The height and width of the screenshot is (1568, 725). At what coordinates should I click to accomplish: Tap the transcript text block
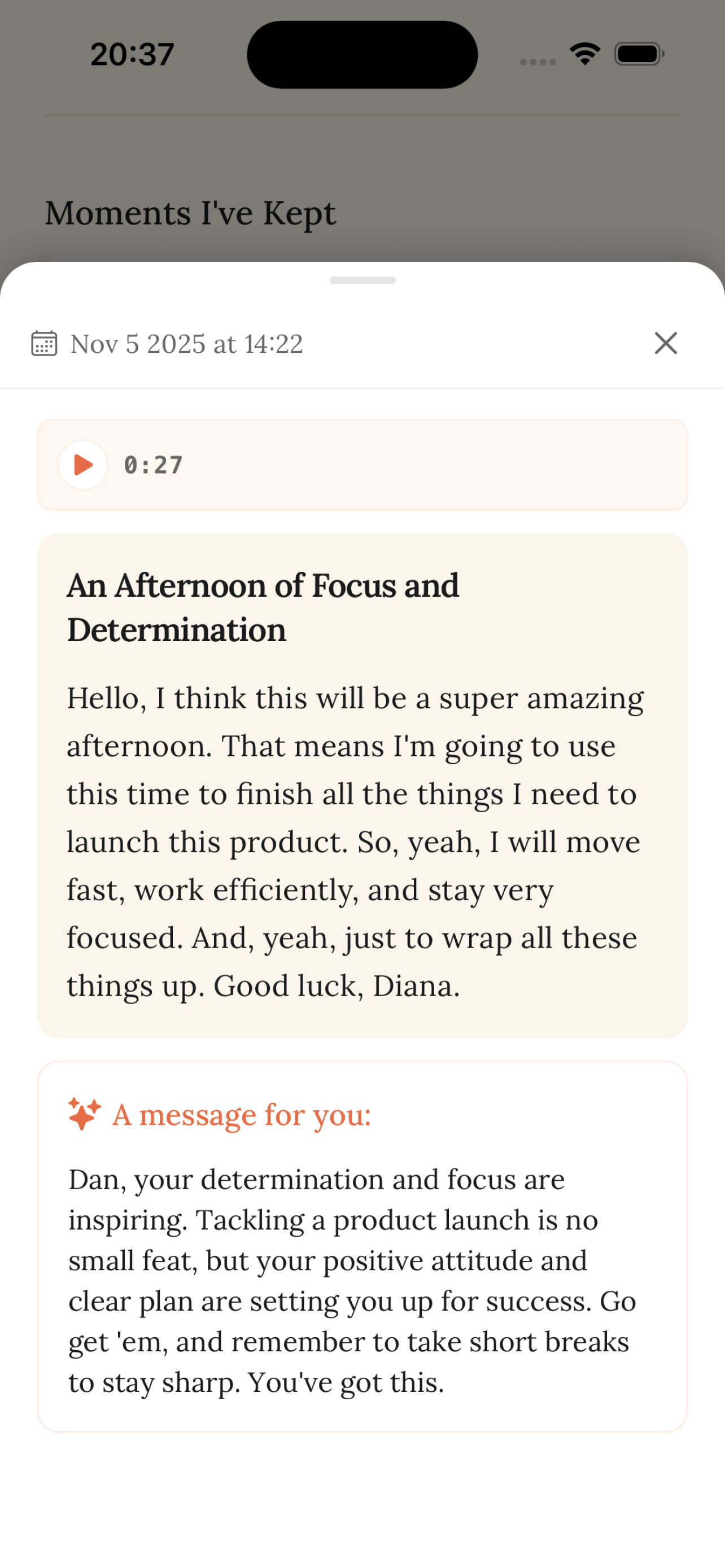coord(353,840)
